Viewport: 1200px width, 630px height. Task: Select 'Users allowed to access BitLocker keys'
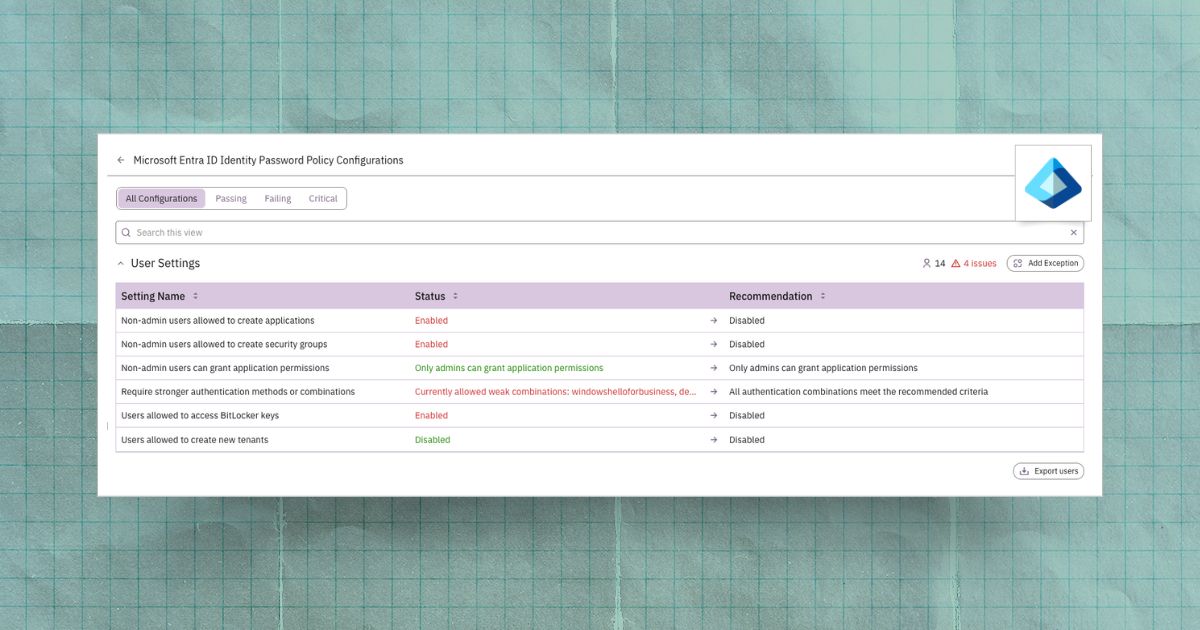point(200,416)
